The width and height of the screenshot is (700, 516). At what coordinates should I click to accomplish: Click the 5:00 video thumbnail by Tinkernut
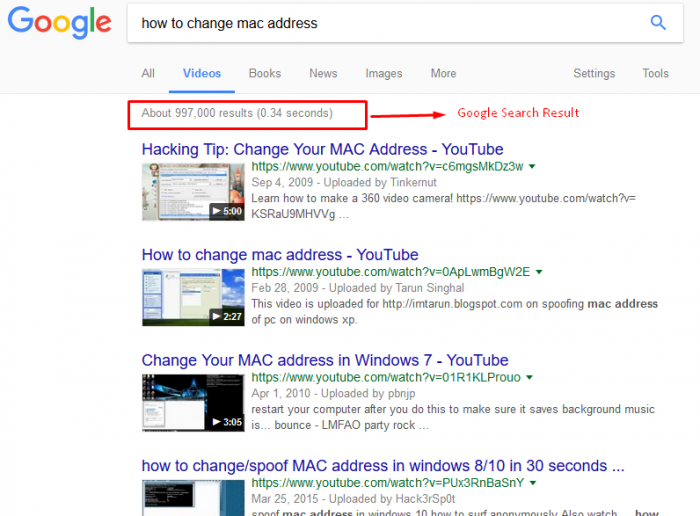pyautogui.click(x=193, y=191)
